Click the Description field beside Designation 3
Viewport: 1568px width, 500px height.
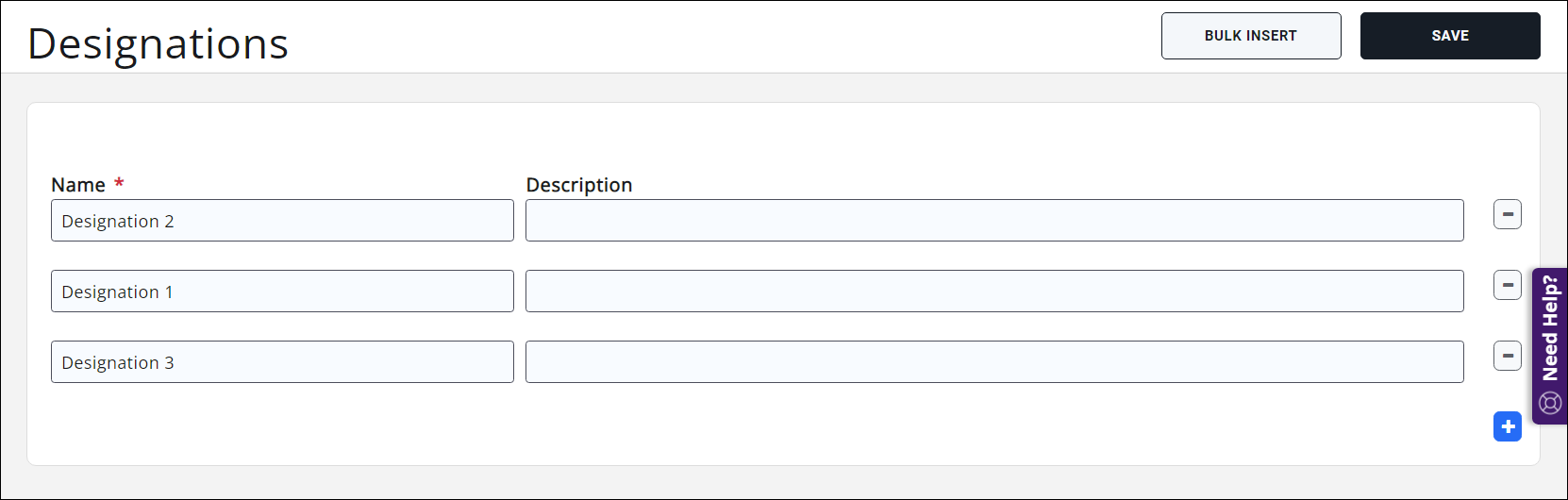pyautogui.click(x=993, y=362)
